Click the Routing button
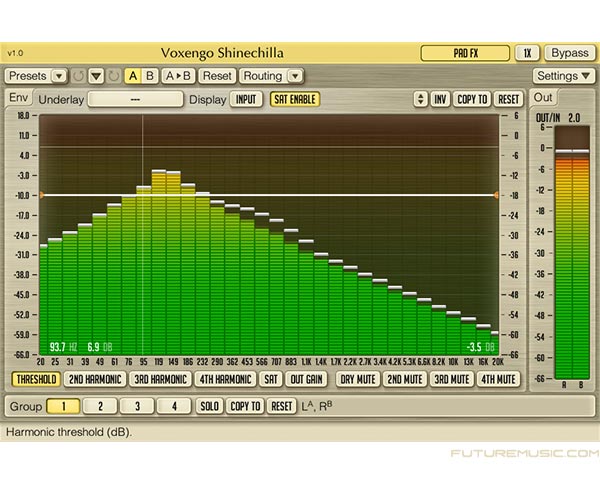600x493 pixels. click(263, 76)
